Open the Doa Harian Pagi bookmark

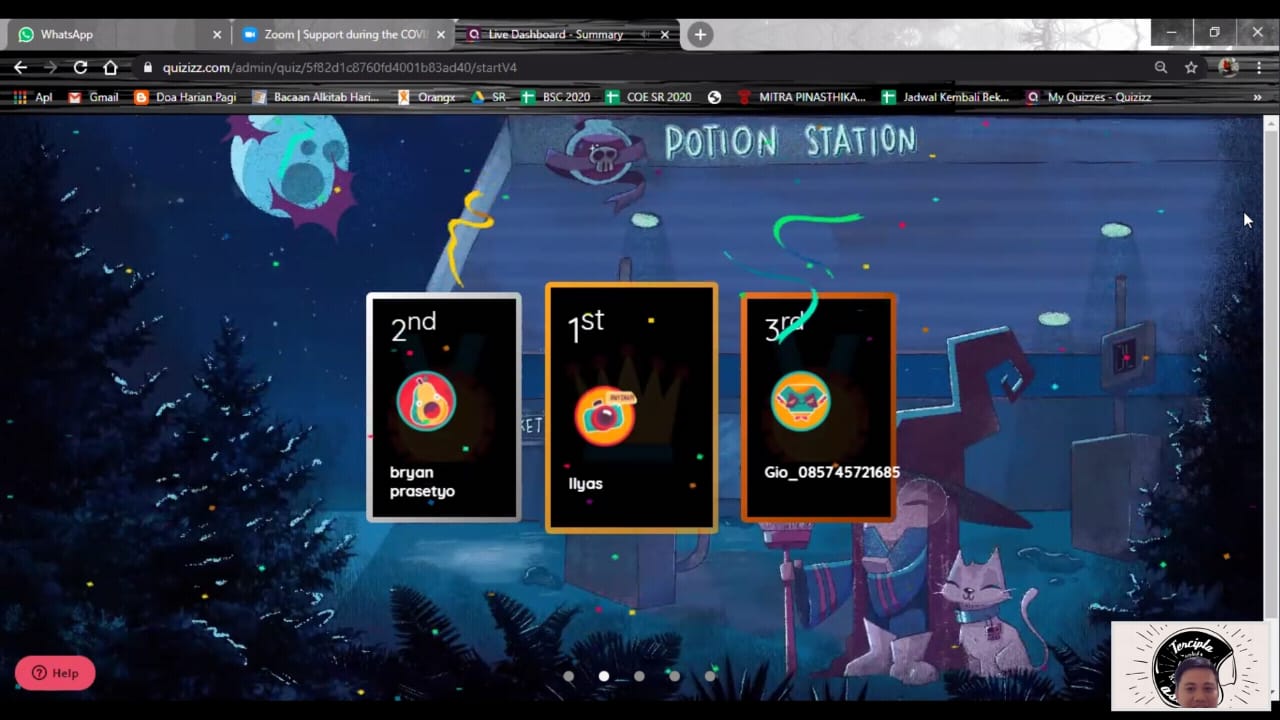(x=185, y=97)
